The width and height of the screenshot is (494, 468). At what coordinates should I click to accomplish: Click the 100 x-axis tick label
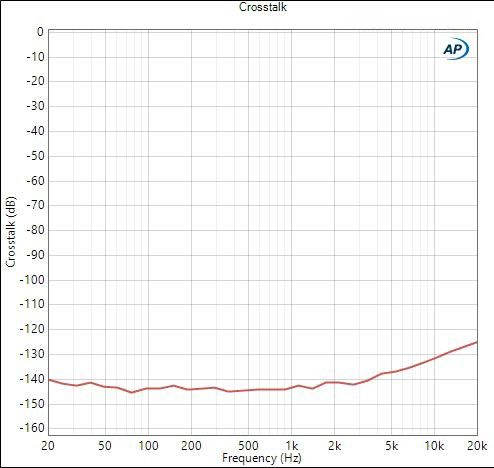pyautogui.click(x=148, y=446)
